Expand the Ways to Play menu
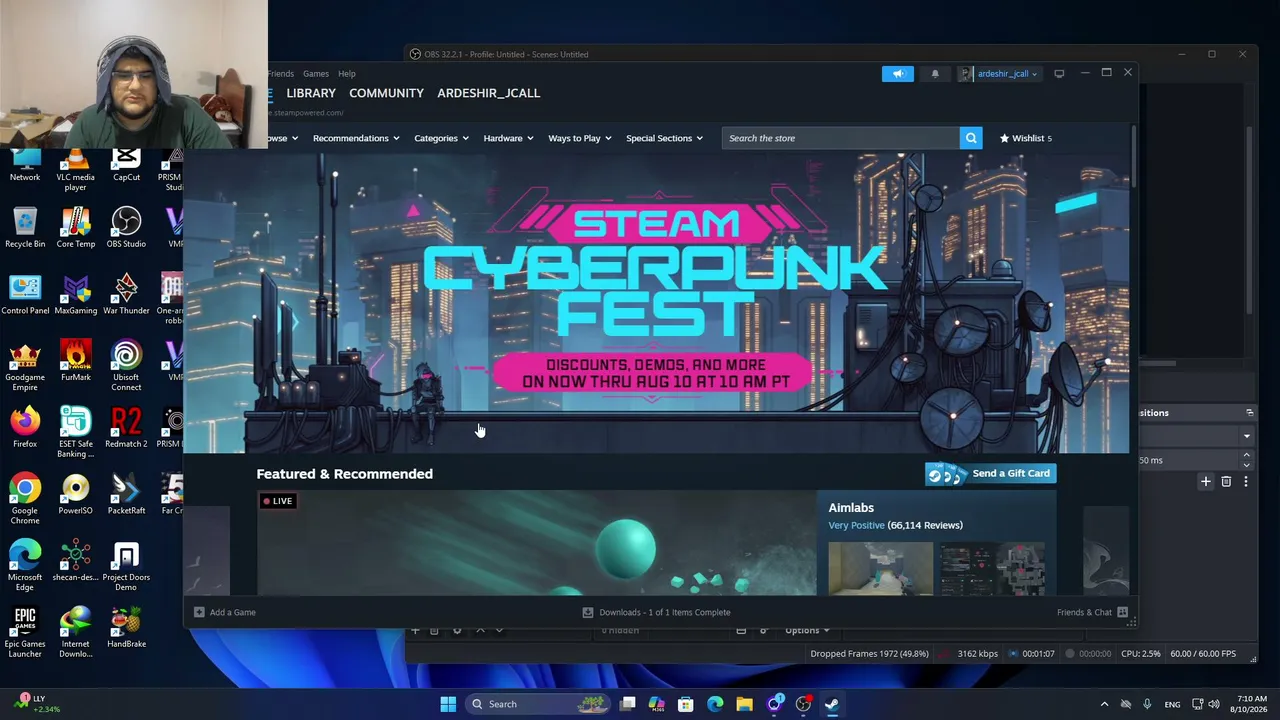Image resolution: width=1280 pixels, height=720 pixels. click(x=580, y=138)
